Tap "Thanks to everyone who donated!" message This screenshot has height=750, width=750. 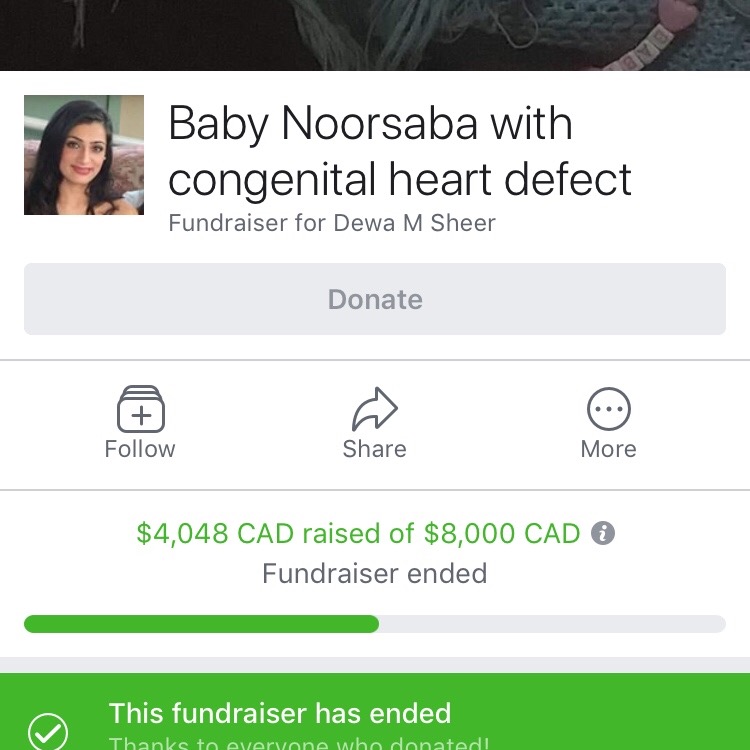(x=300, y=743)
